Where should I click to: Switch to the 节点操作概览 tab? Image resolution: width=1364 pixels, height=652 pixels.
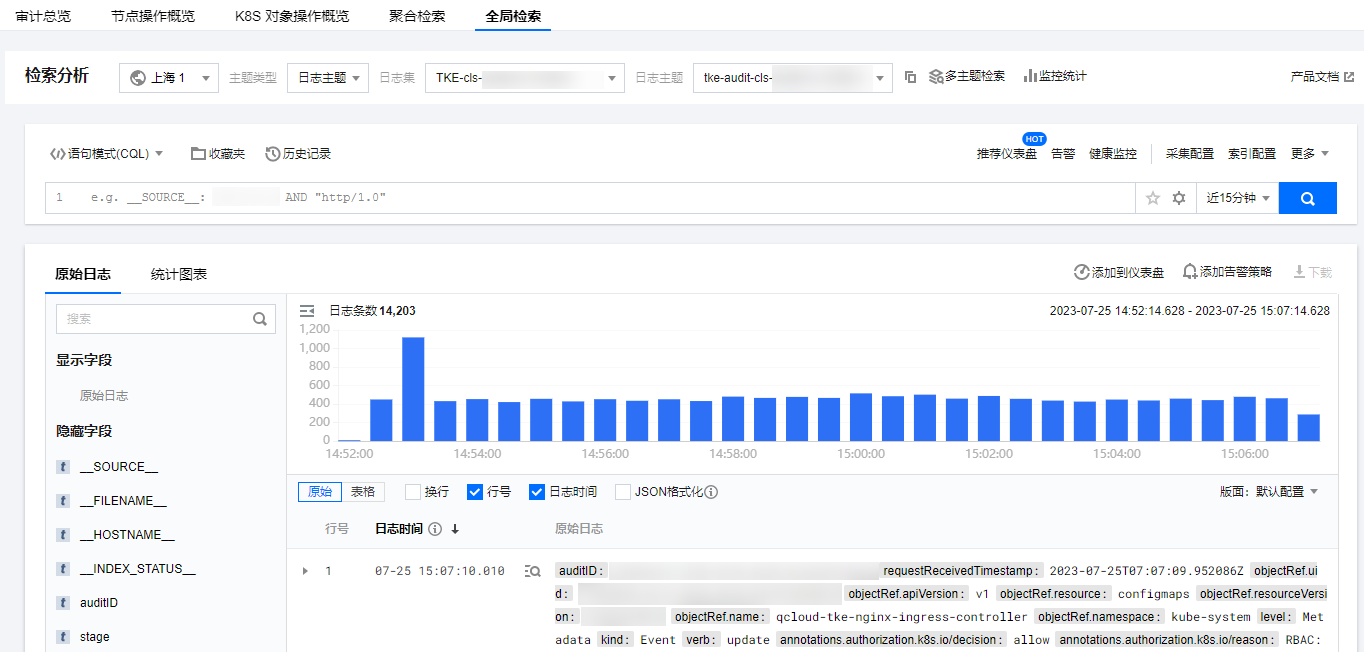click(153, 16)
